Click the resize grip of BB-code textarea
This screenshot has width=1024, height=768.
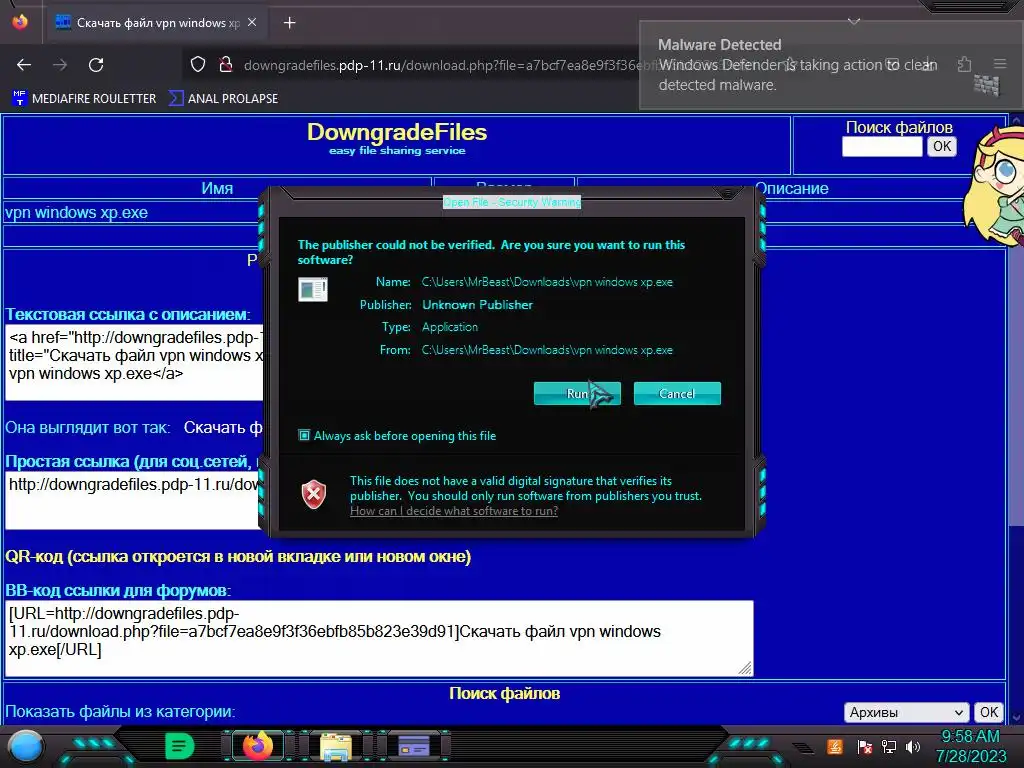745,668
